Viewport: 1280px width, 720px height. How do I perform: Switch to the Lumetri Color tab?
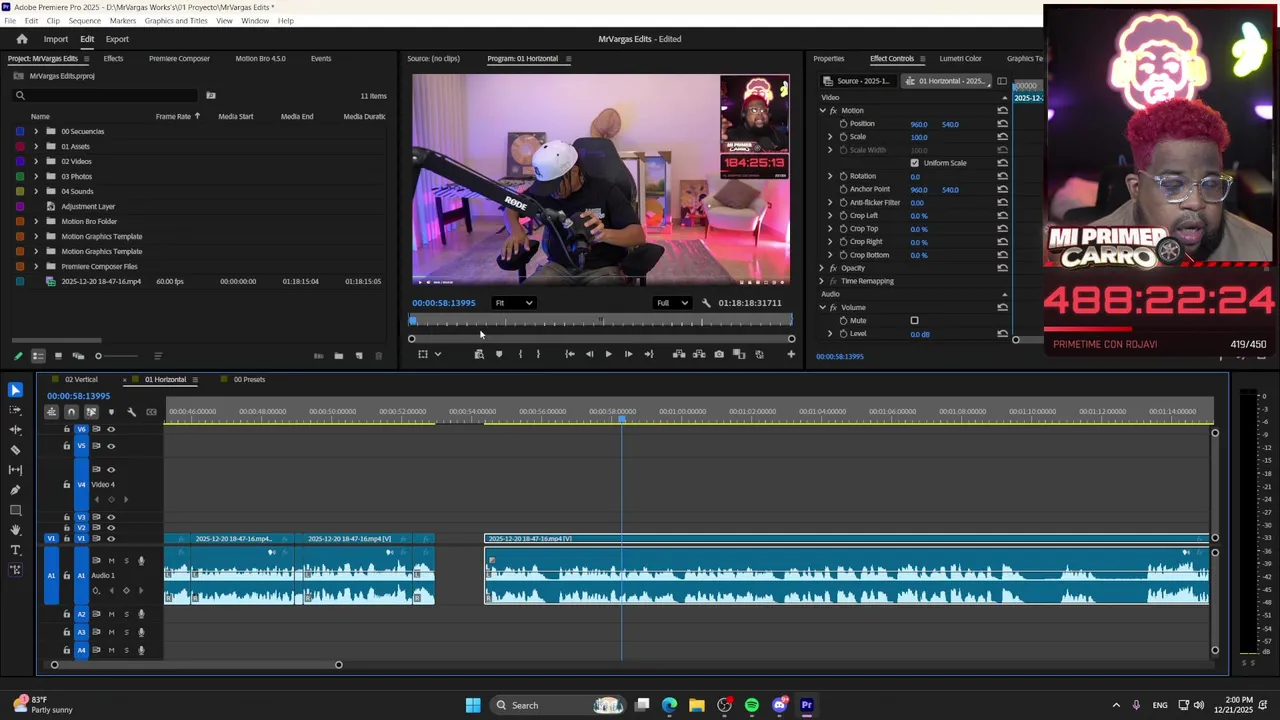click(960, 58)
